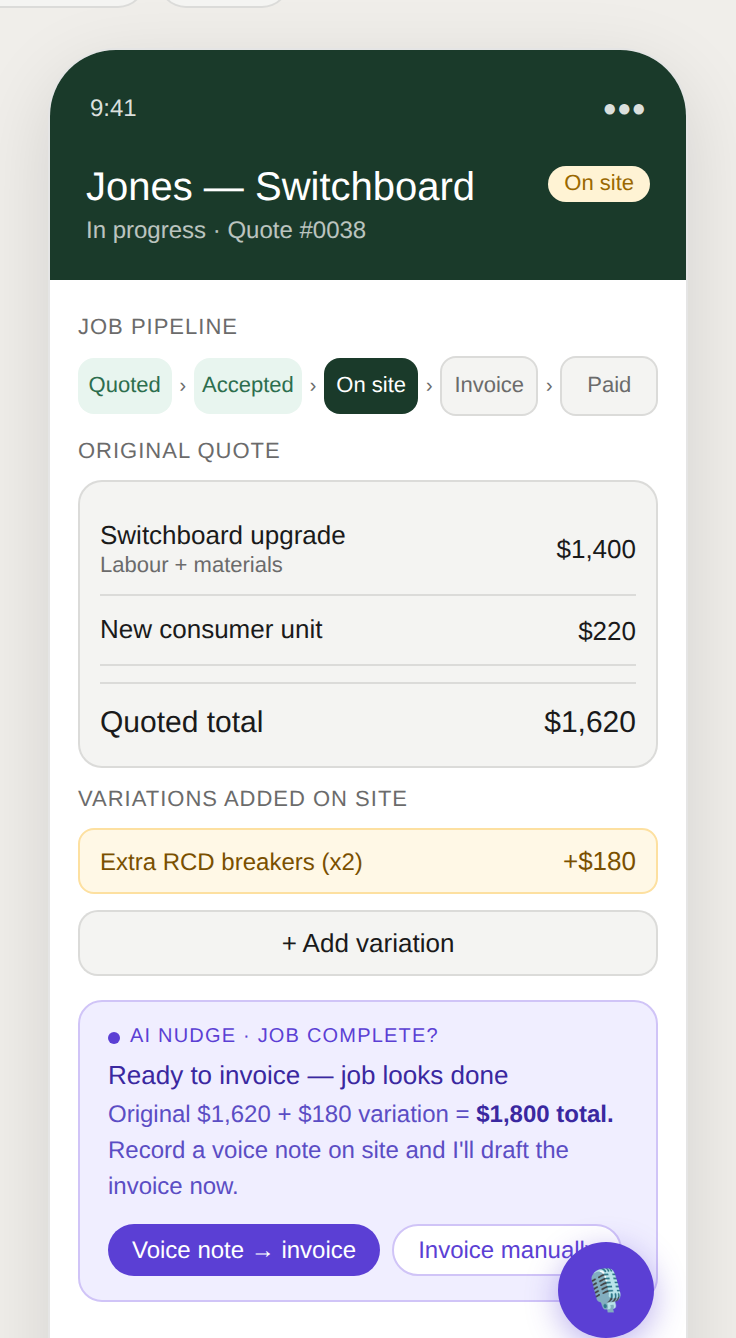Select the Quoted pipeline stage
The height and width of the screenshot is (1338, 736).
(124, 385)
